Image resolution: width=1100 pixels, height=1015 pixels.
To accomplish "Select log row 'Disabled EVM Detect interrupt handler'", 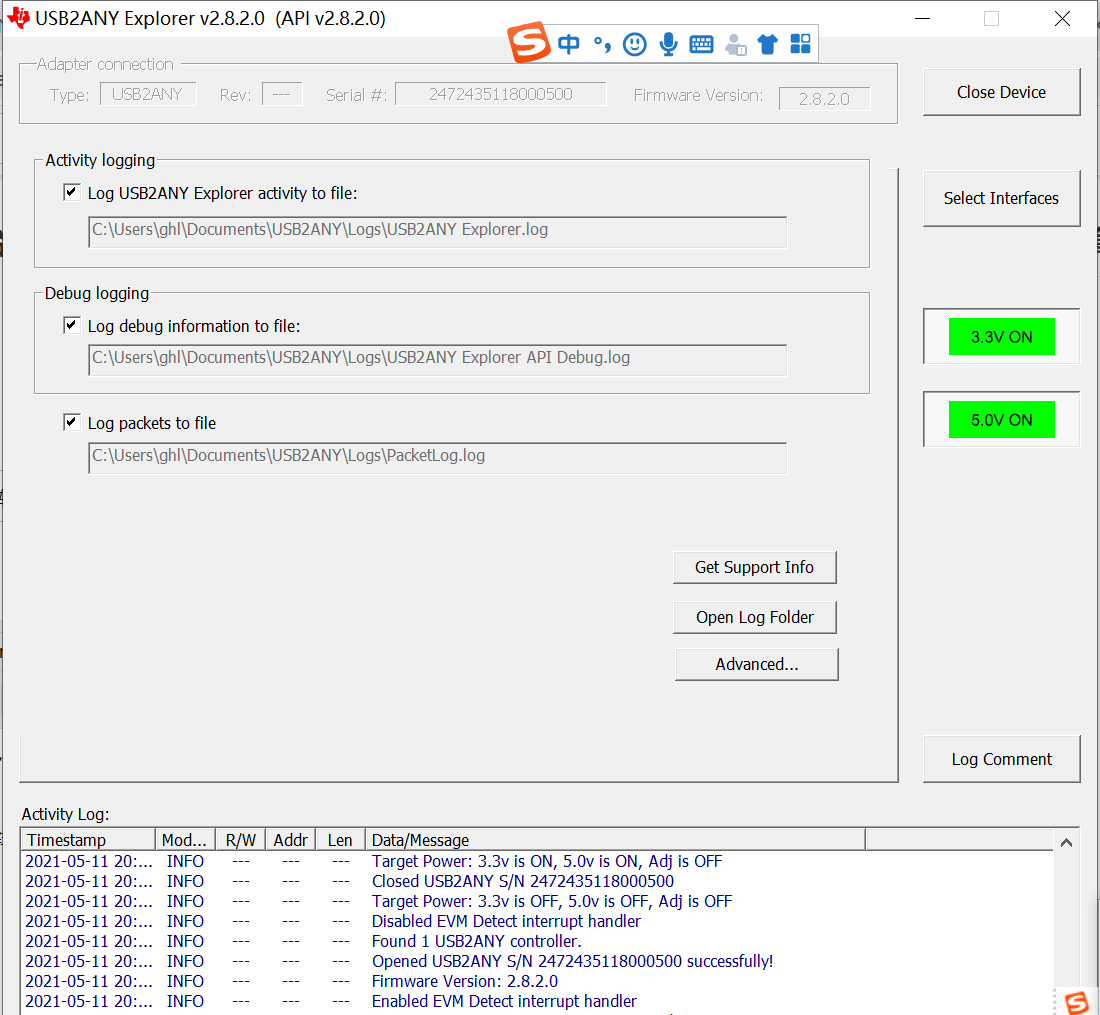I will [537, 921].
